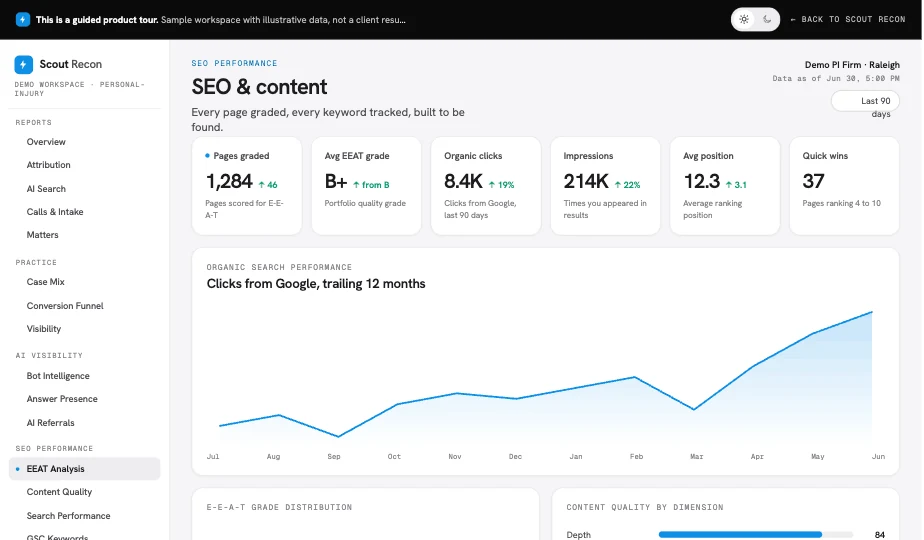Click Back to Scout Recon link
Viewport: 924px width, 540px height.
[x=848, y=19]
